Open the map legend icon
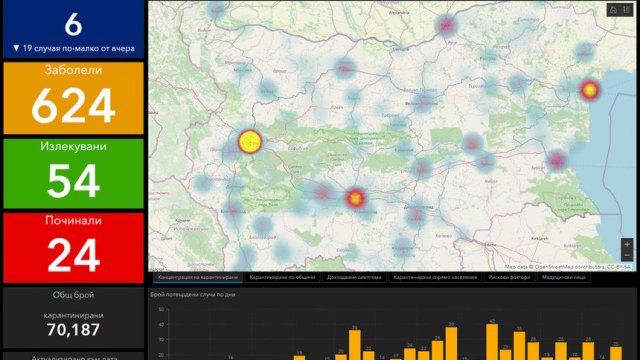The image size is (640, 360). click(627, 10)
